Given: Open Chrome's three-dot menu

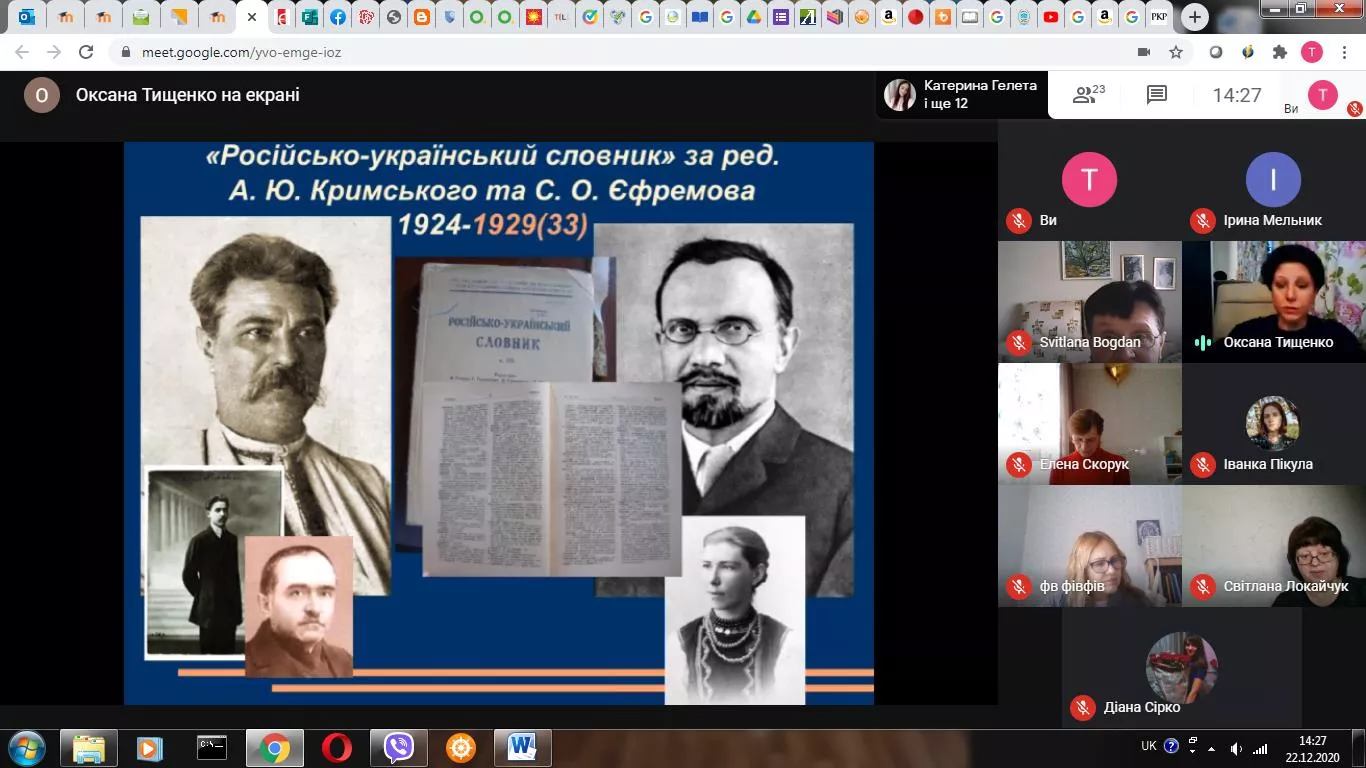Looking at the screenshot, I should (1345, 52).
